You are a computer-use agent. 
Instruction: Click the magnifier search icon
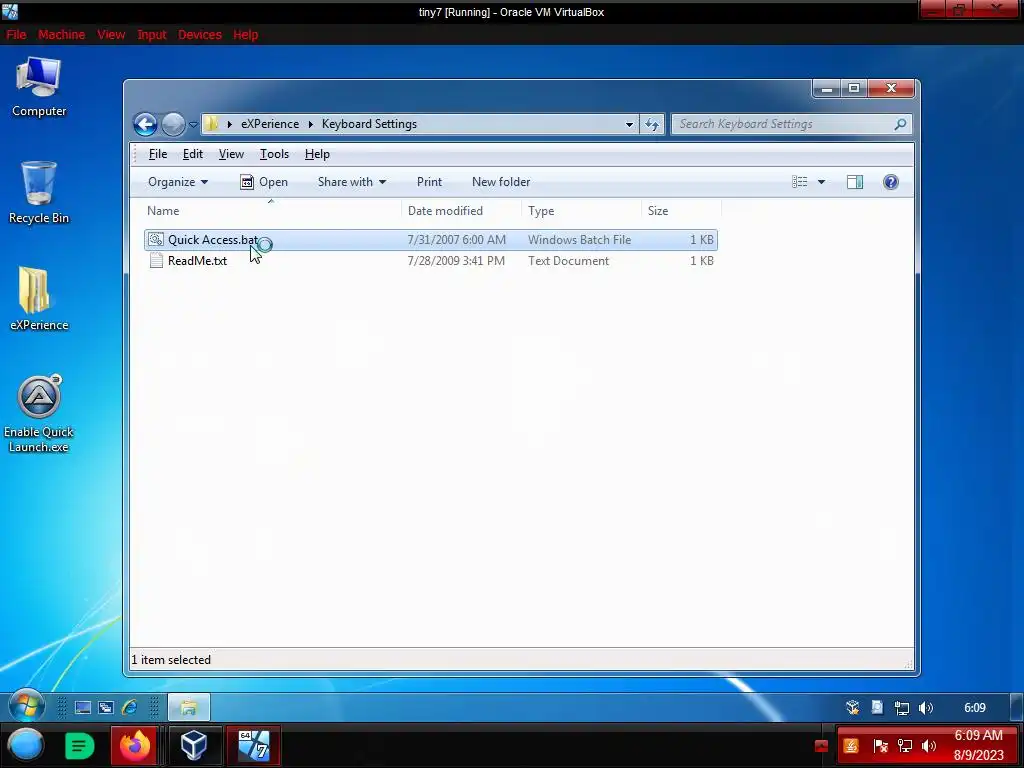click(x=900, y=123)
